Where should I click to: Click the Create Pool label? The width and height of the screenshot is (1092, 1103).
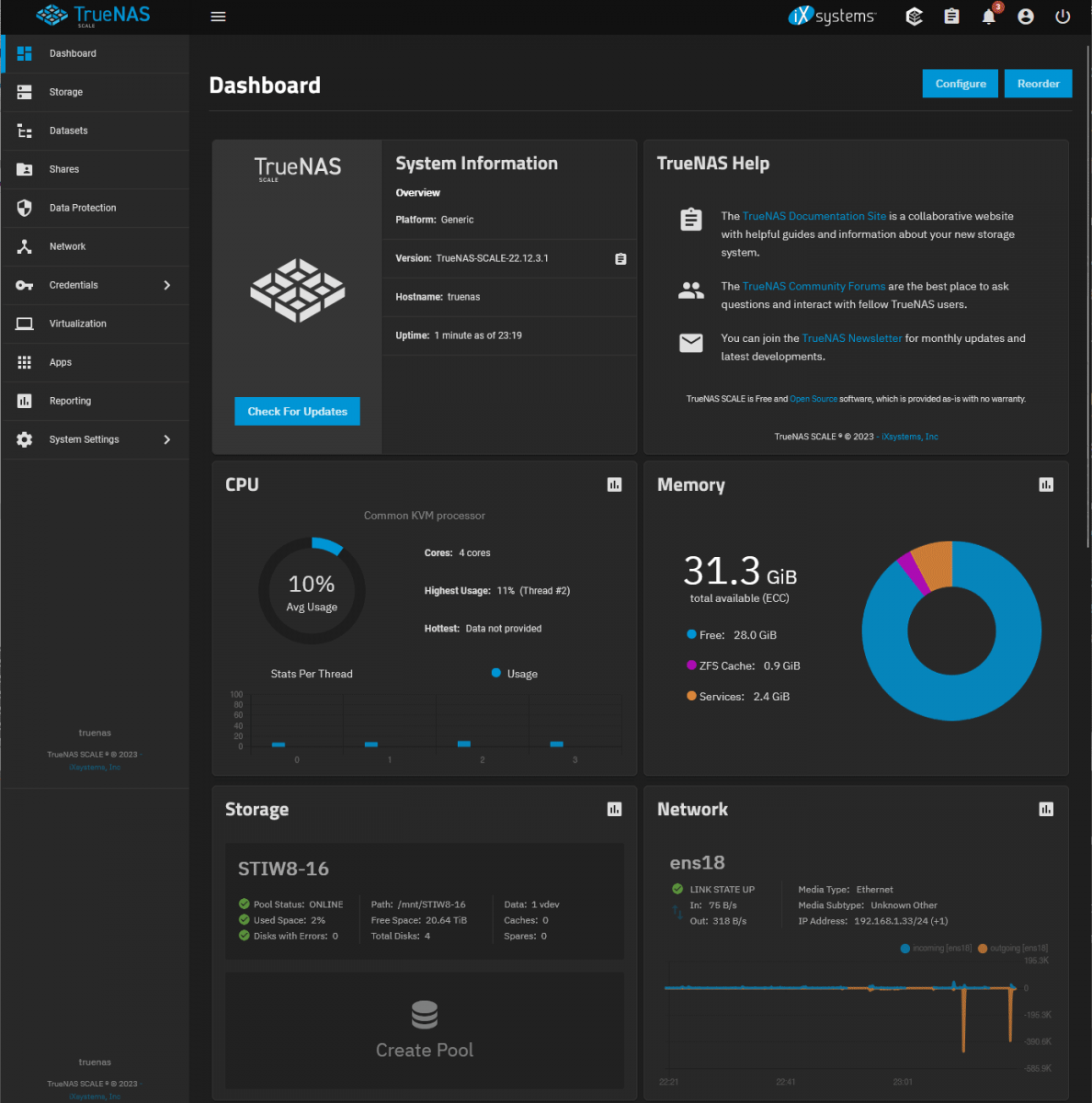pyautogui.click(x=425, y=1051)
